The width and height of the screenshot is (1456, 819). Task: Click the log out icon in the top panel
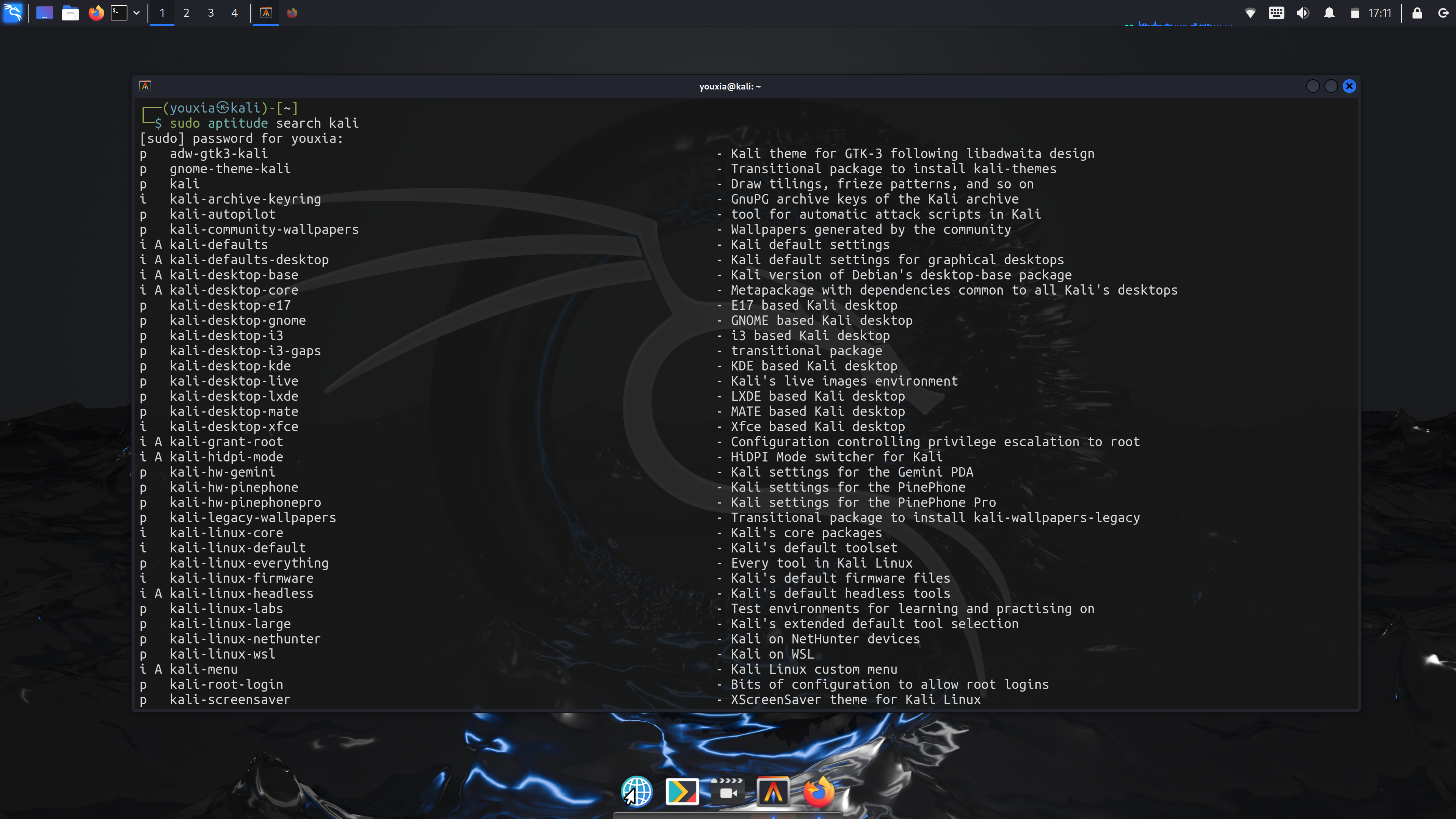pos(1443,13)
